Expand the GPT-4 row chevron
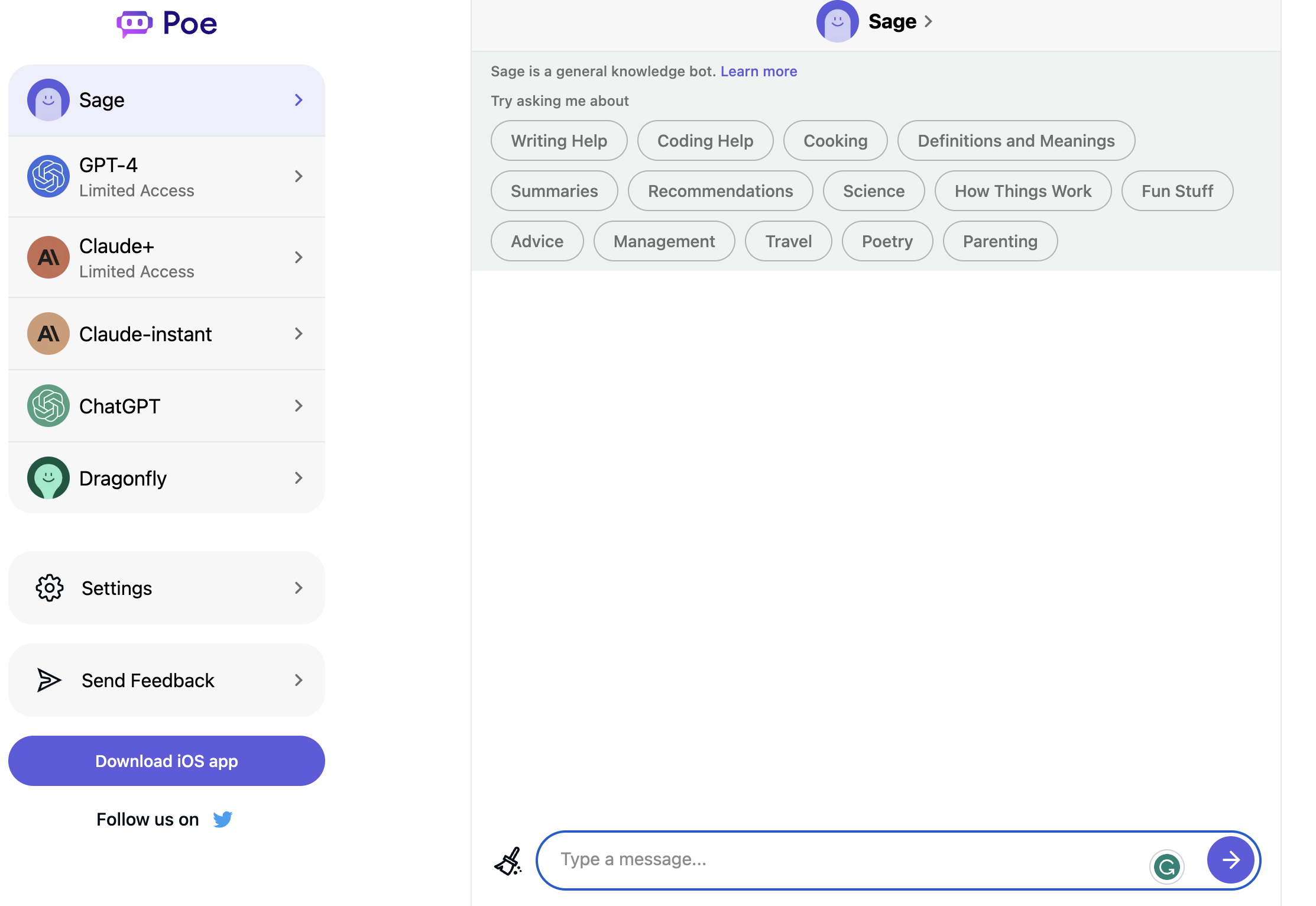This screenshot has height=906, width=1316. coord(299,176)
